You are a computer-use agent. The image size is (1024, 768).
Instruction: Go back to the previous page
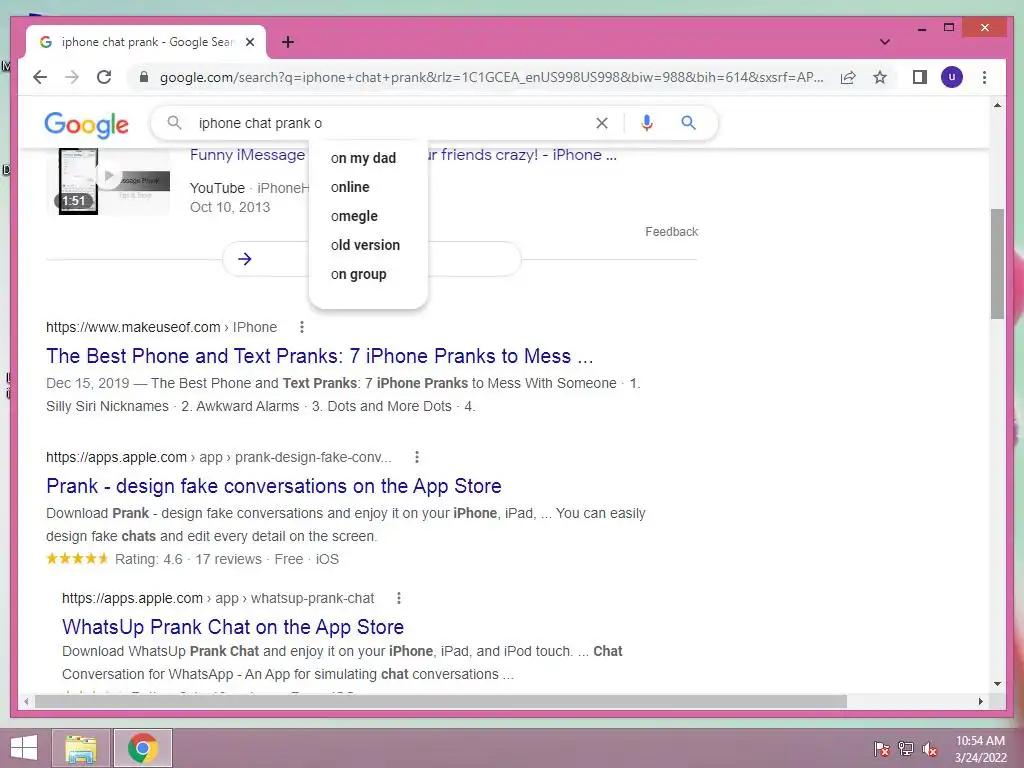click(x=40, y=77)
